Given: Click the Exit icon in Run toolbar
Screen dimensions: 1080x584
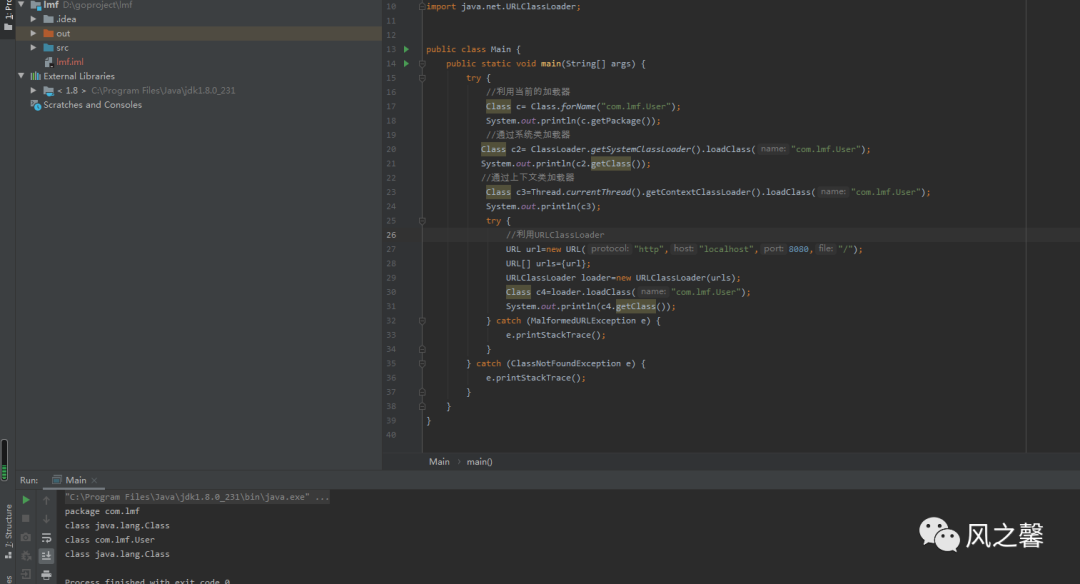Looking at the screenshot, I should click(26, 574).
